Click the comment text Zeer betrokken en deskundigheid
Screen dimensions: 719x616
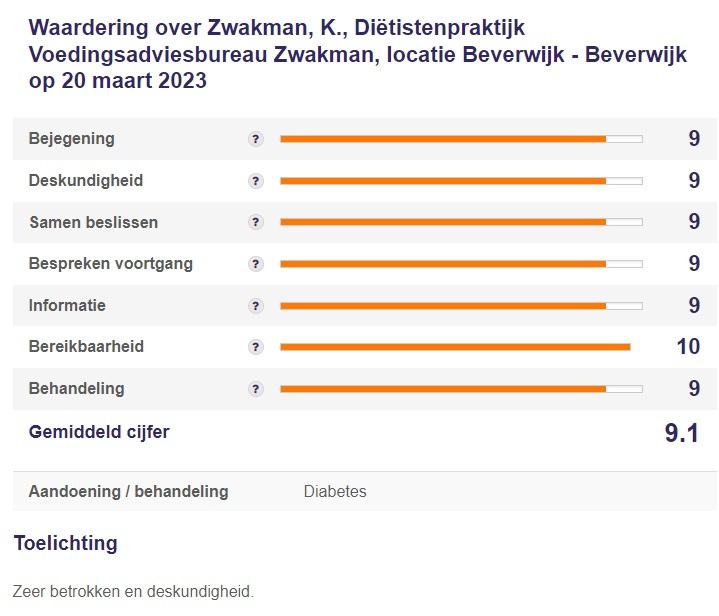pos(133,591)
